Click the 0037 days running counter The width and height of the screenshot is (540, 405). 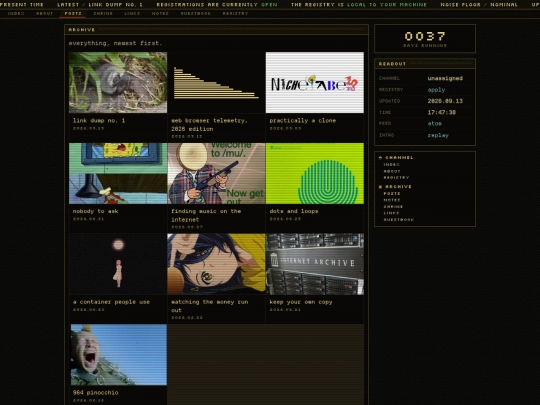pyautogui.click(x=425, y=39)
